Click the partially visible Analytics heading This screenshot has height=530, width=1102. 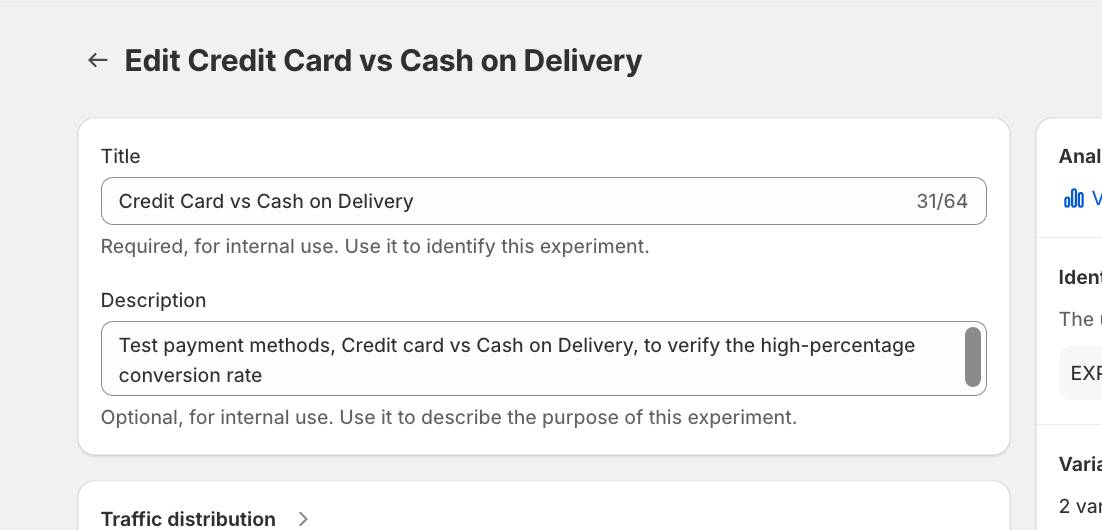[x=1080, y=156]
